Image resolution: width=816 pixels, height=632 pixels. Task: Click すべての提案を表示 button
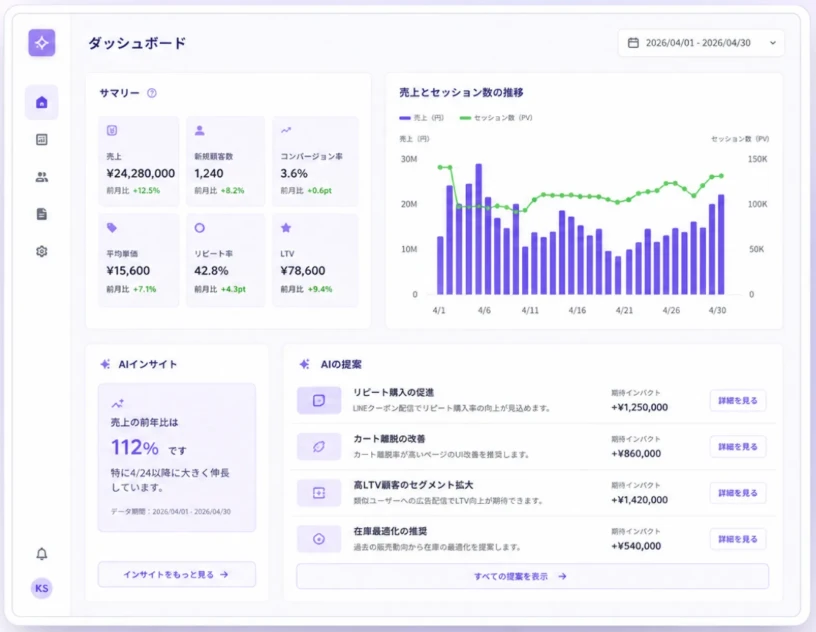[x=532, y=576]
